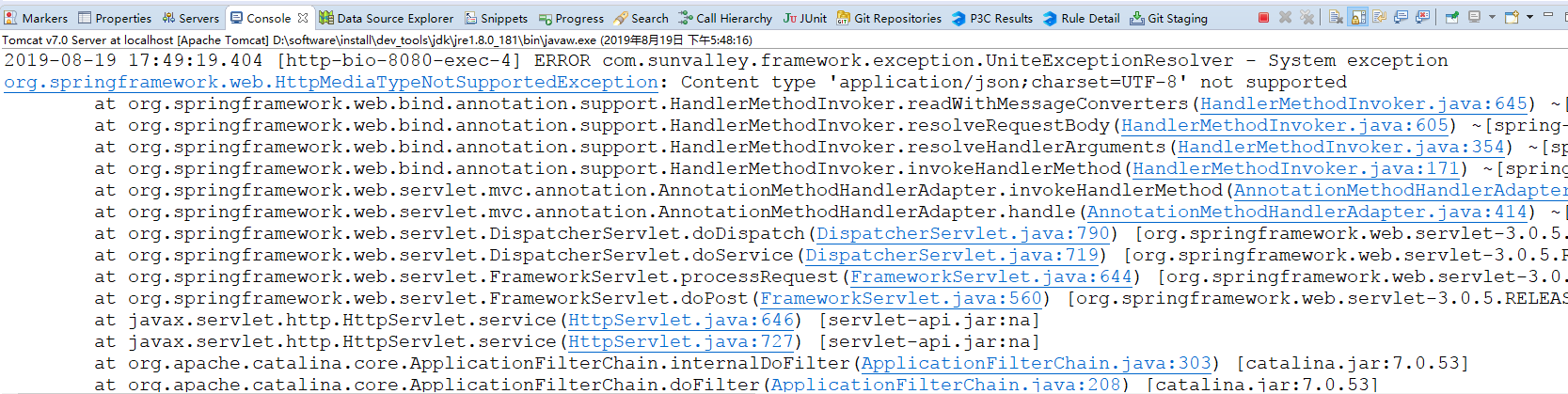Screen dimensions: 1568x394
Task: Switch to the Git Repositories tab
Action: click(x=889, y=18)
